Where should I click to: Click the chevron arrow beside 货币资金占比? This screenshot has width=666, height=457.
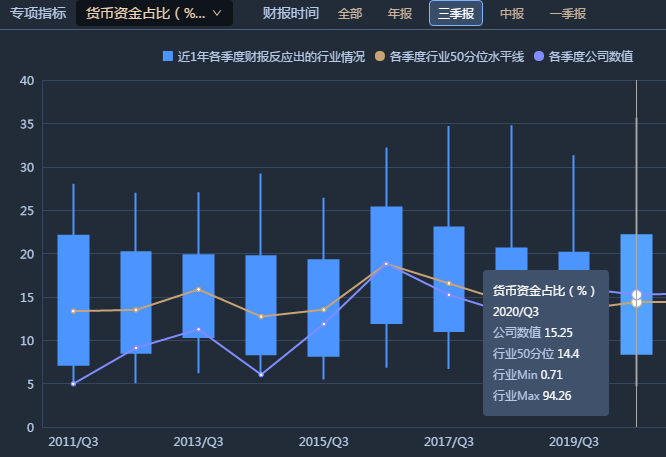(218, 14)
